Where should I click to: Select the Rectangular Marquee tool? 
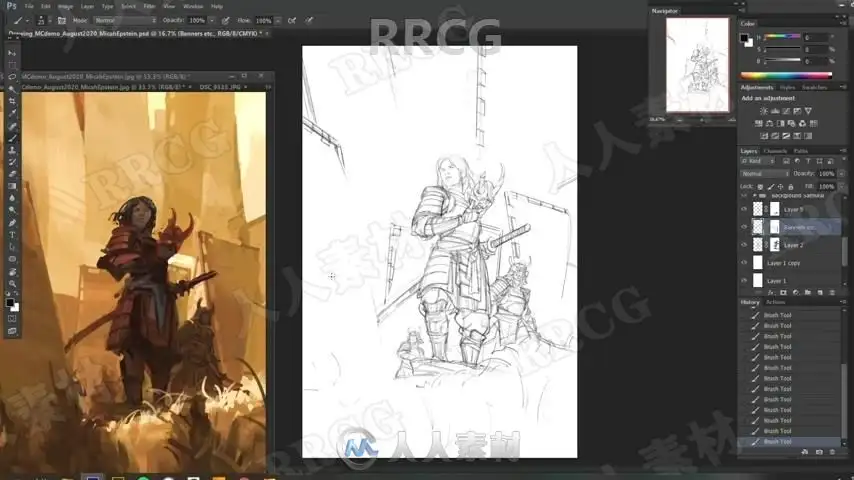(x=12, y=65)
